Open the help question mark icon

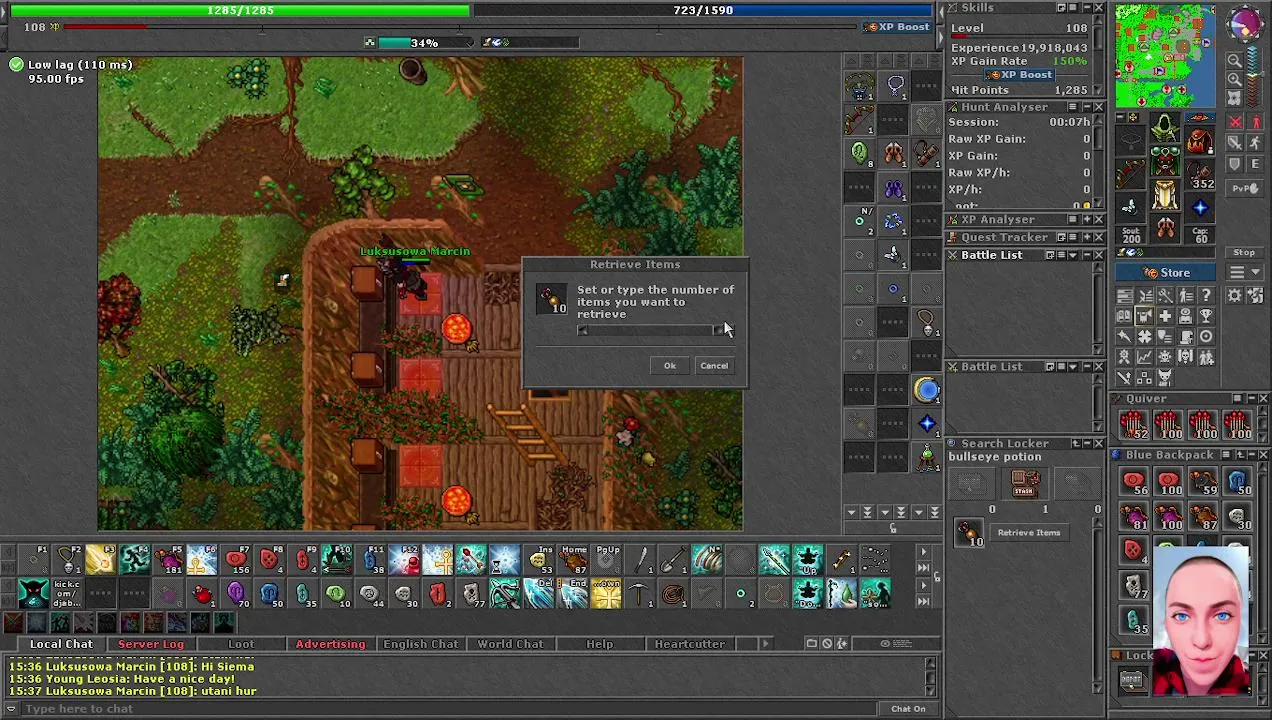point(1206,296)
